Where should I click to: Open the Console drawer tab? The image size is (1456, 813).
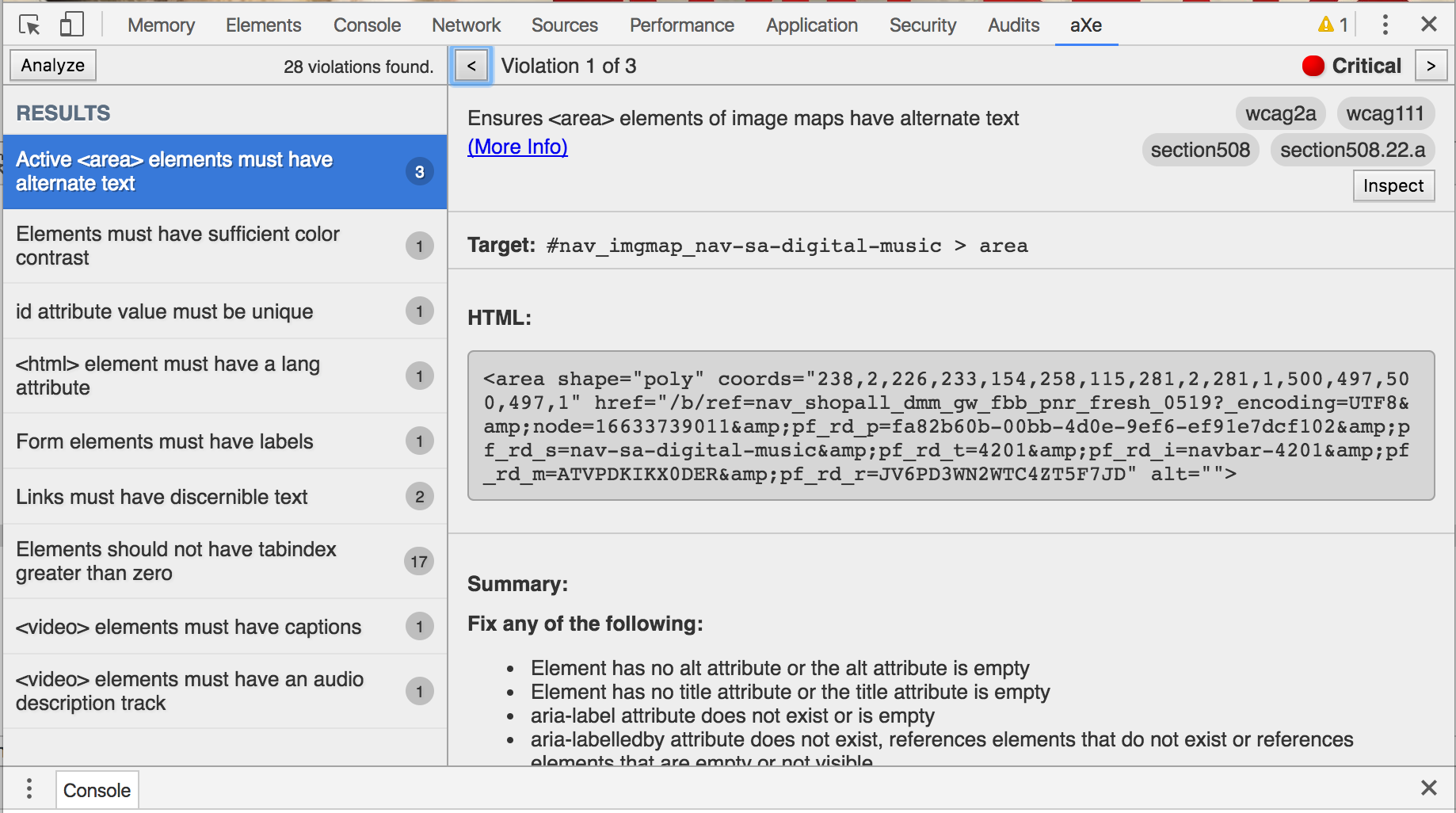97,789
